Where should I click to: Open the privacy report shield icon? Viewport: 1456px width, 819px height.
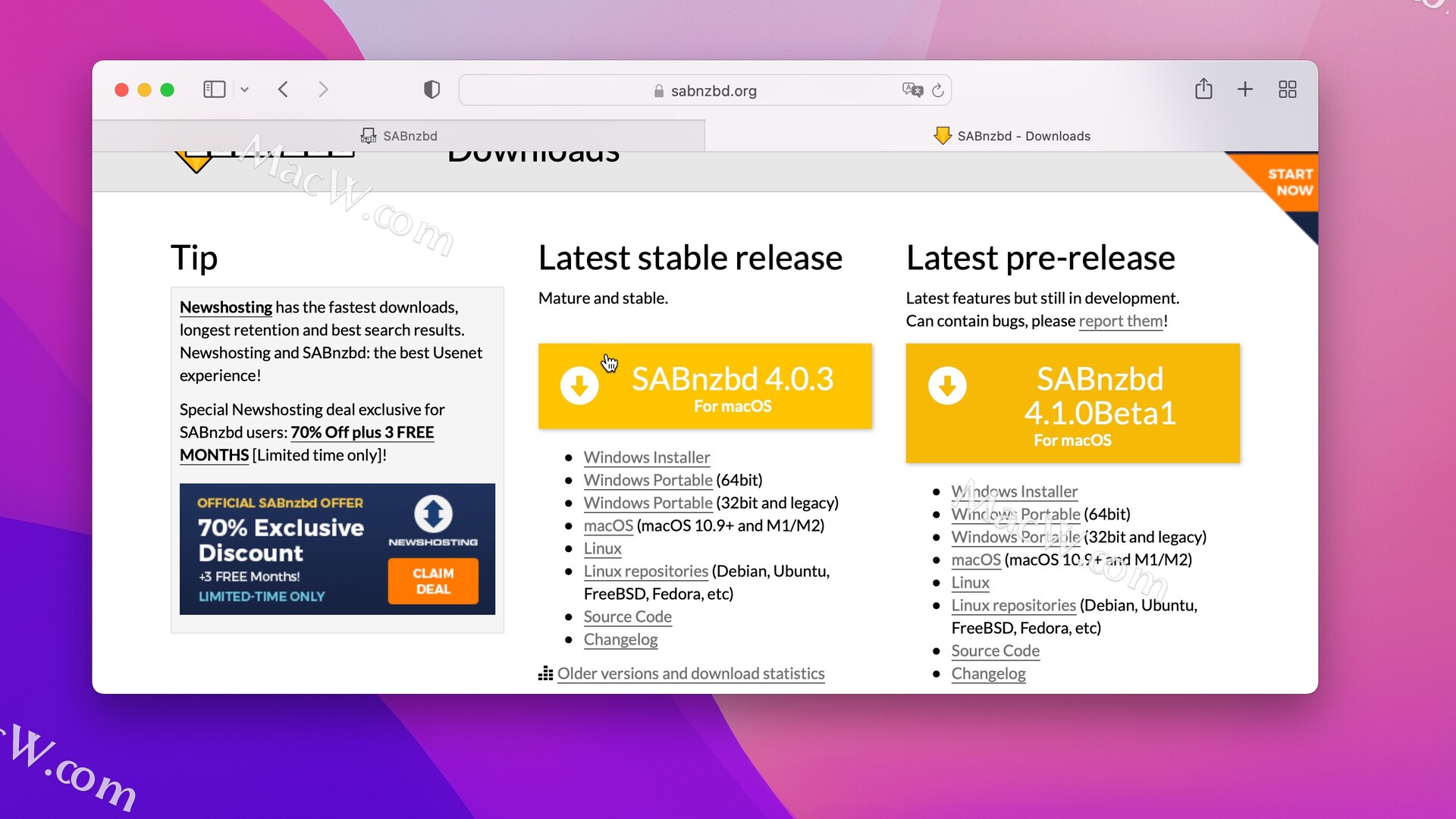(x=431, y=89)
